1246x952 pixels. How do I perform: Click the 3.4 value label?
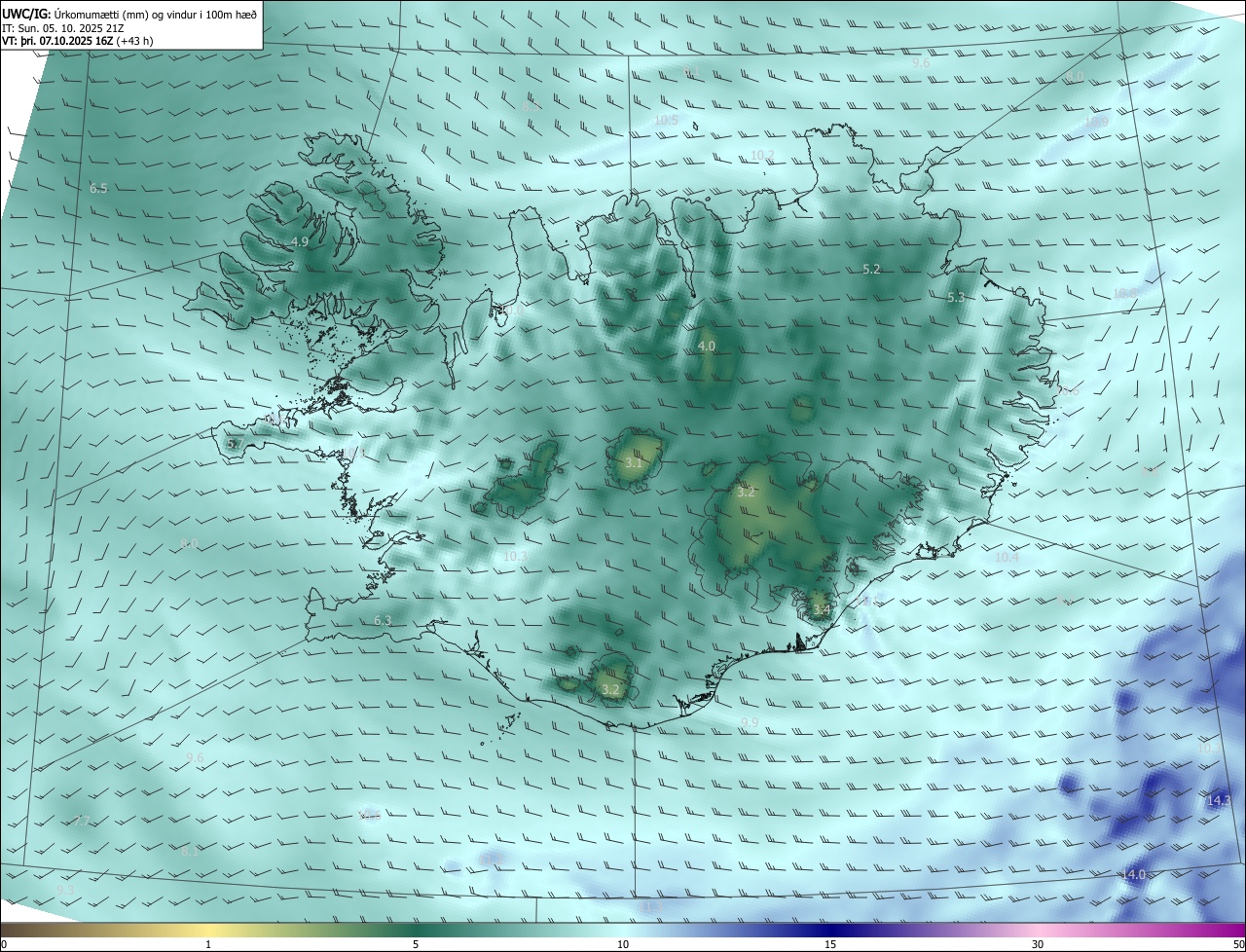pyautogui.click(x=822, y=610)
